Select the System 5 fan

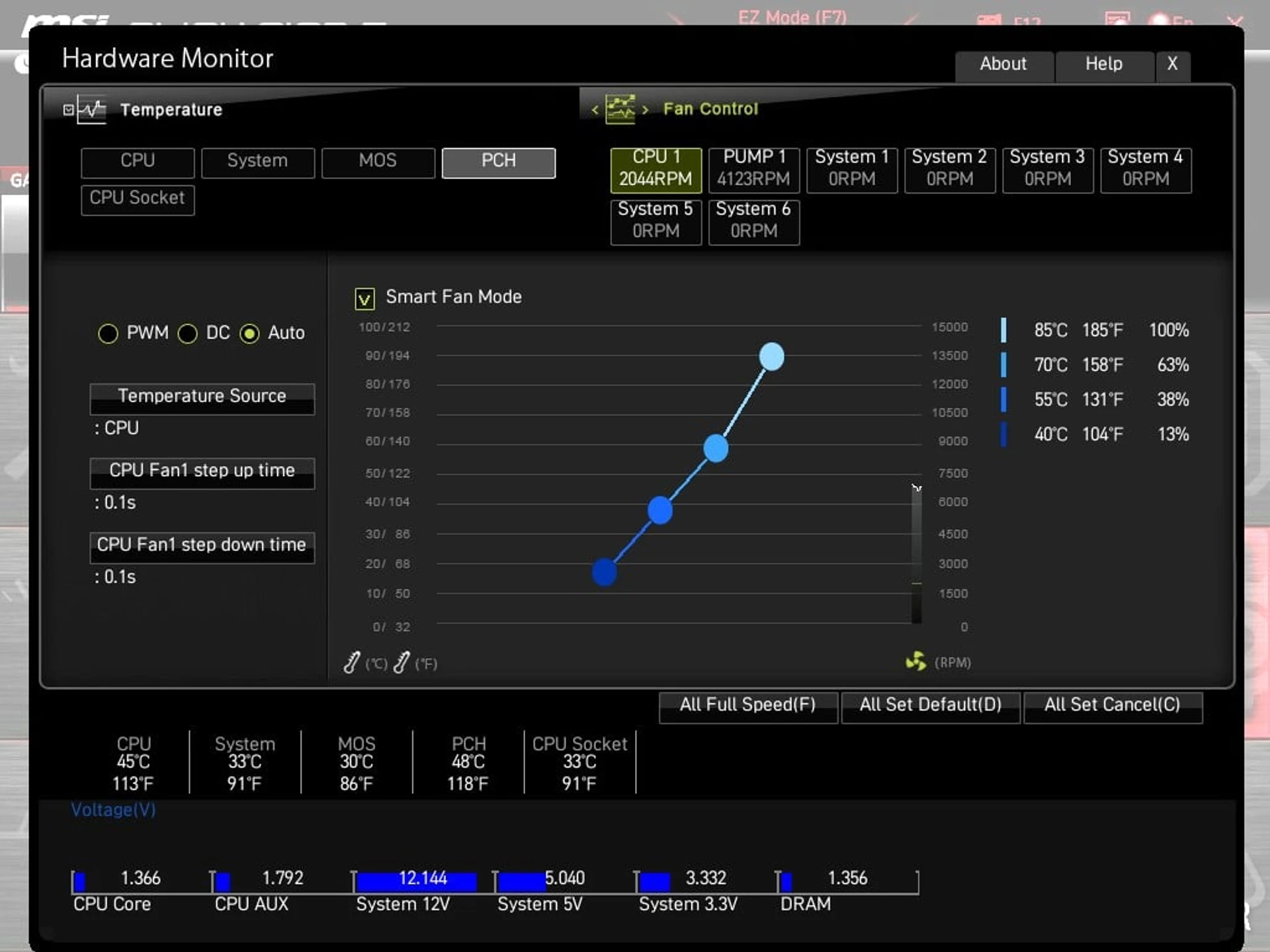tap(656, 222)
